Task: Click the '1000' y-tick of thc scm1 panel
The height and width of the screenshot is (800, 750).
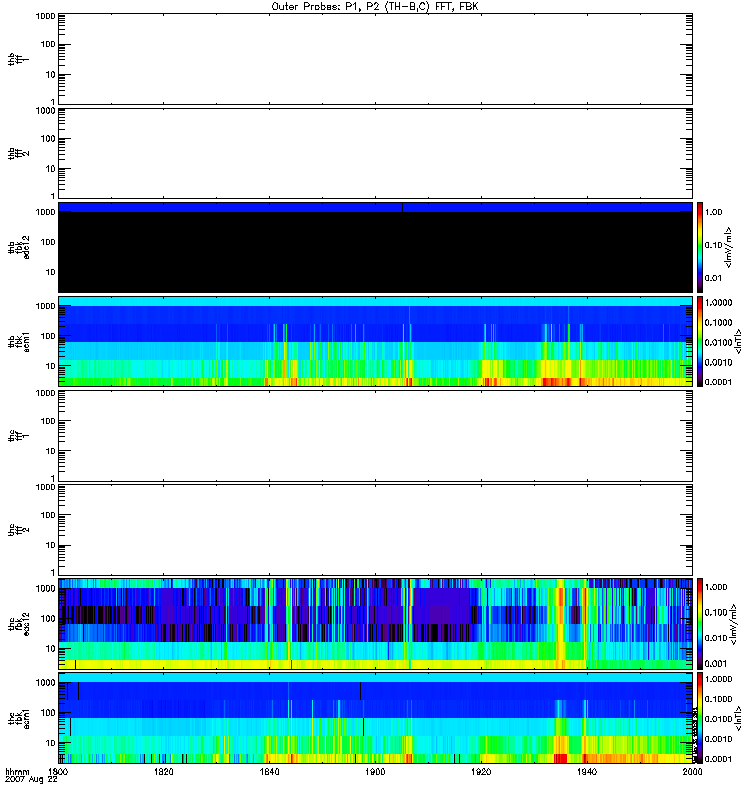Action: pos(45,683)
